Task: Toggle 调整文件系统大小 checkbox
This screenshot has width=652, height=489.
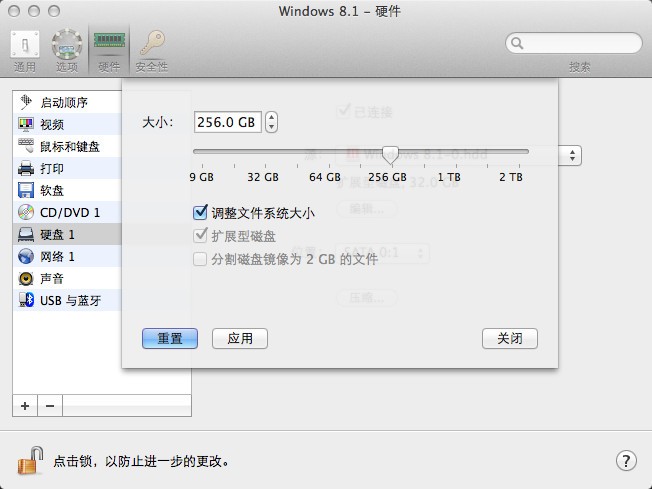Action: [x=200, y=212]
